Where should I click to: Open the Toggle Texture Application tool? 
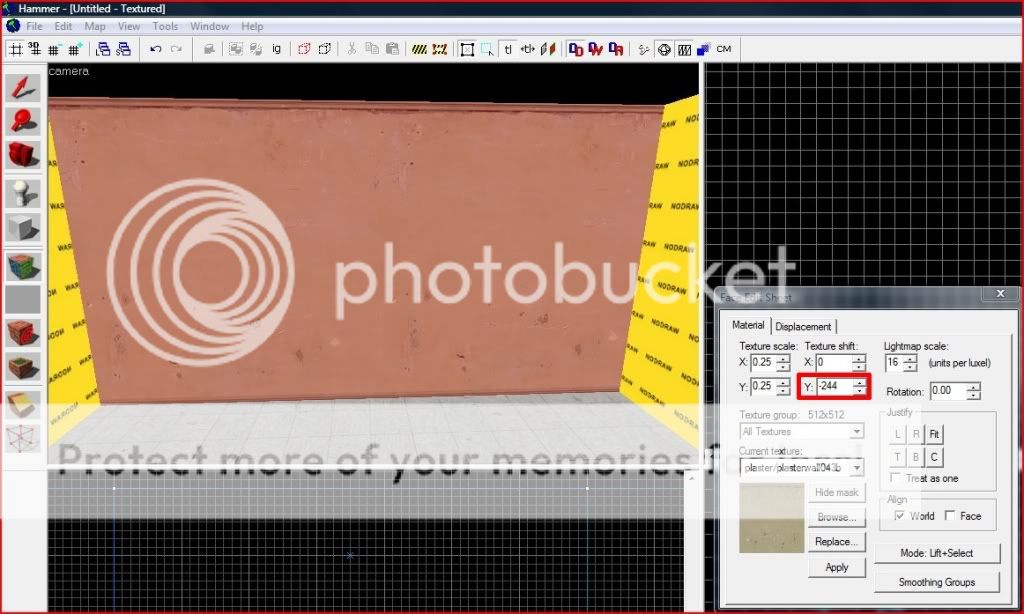click(23, 267)
